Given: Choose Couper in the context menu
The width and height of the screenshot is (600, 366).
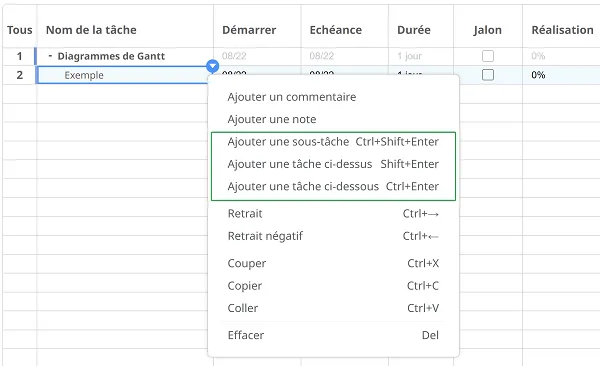Looking at the screenshot, I should coord(333,263).
